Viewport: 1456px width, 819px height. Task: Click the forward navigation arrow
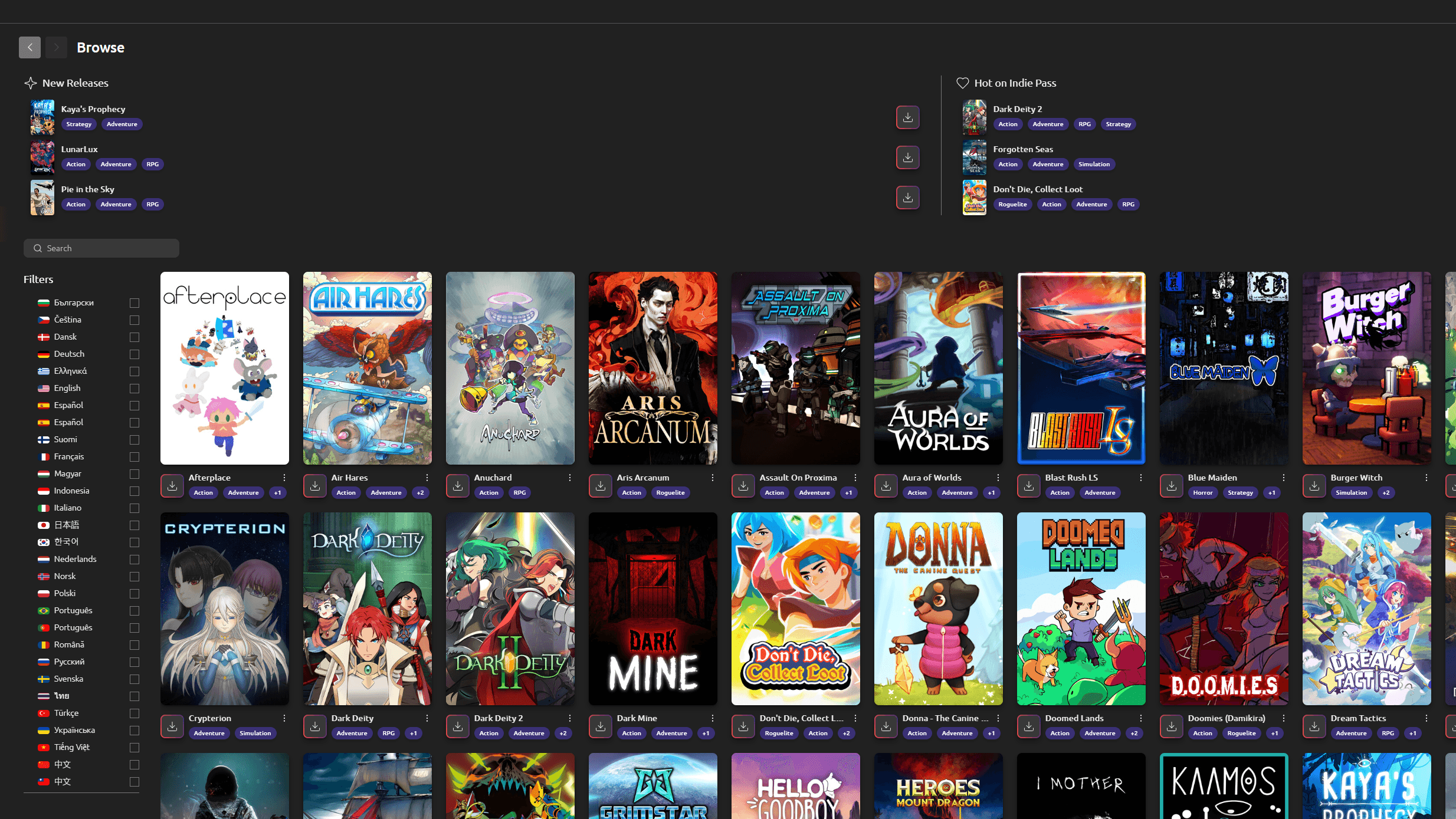click(x=56, y=47)
